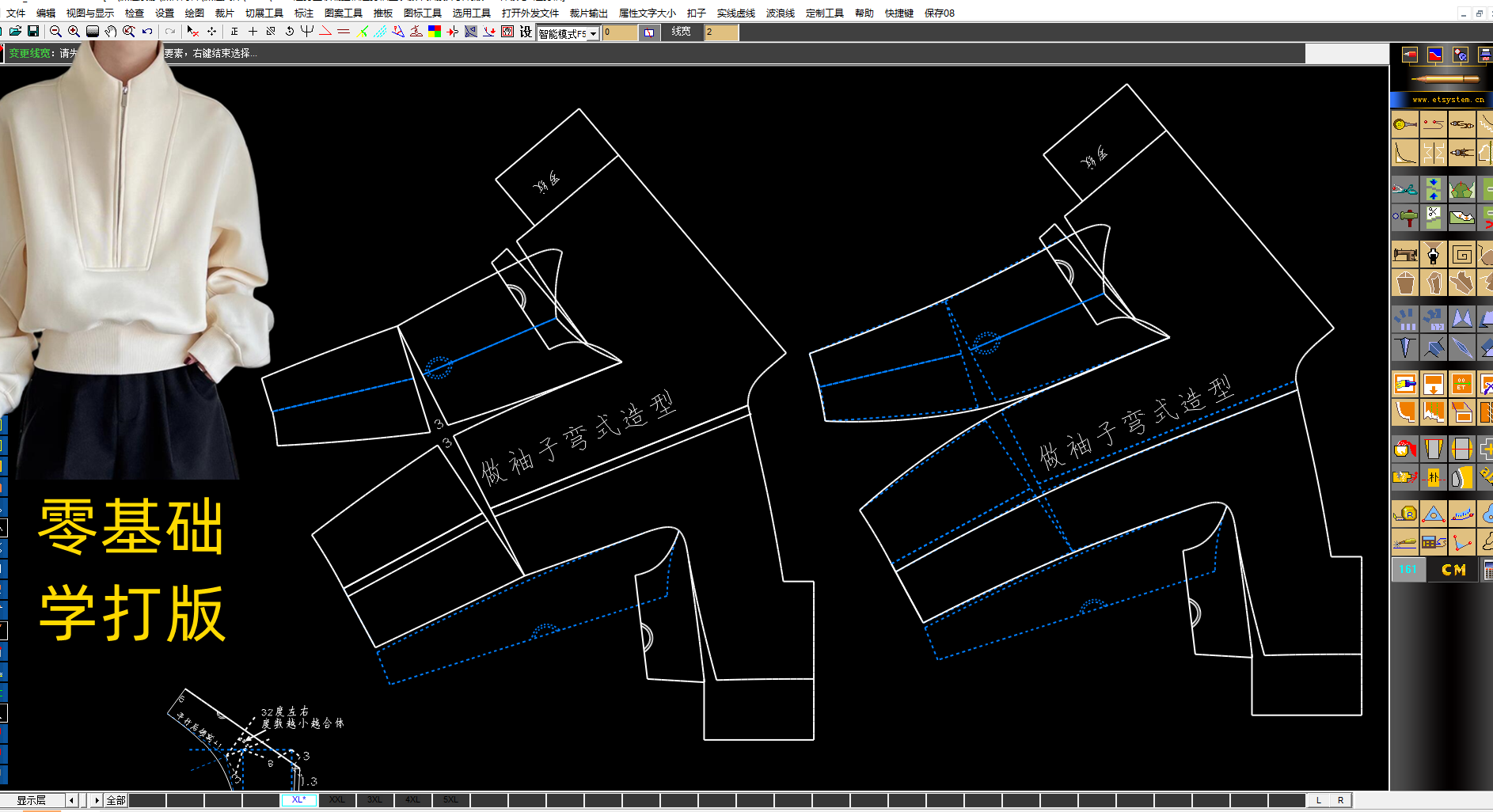Image resolution: width=1493 pixels, height=812 pixels.
Task: Click the orange download-arrow tool icon
Action: pyautogui.click(x=1434, y=385)
